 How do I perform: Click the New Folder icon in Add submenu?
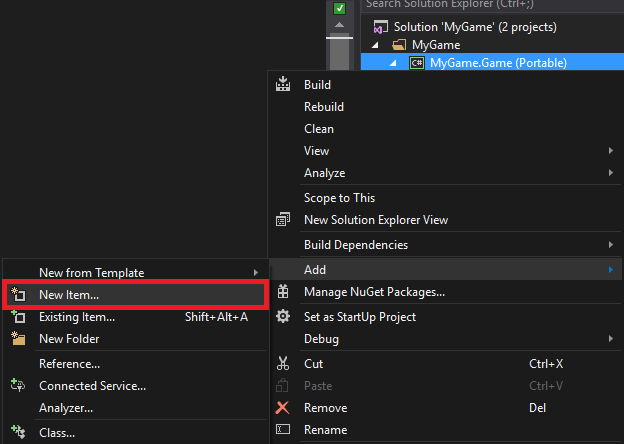[18, 338]
